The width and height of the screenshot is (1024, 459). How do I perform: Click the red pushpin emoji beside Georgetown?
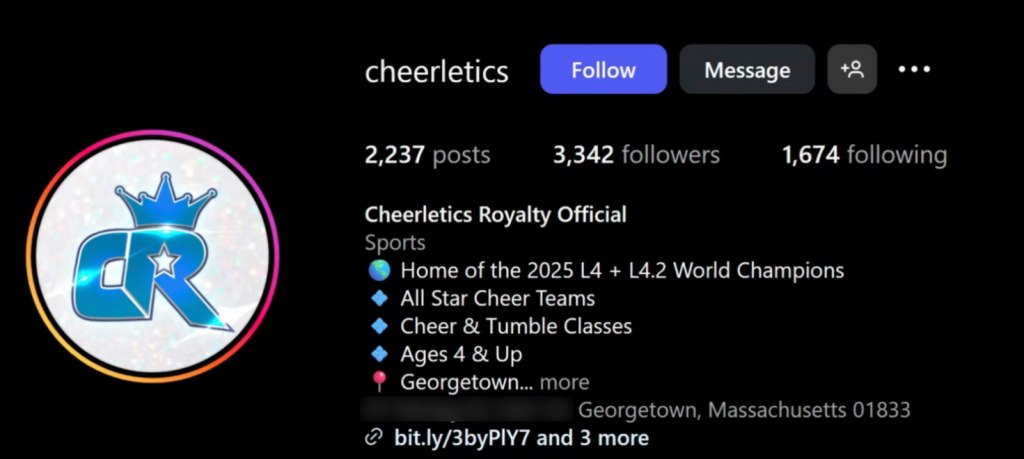(378, 382)
